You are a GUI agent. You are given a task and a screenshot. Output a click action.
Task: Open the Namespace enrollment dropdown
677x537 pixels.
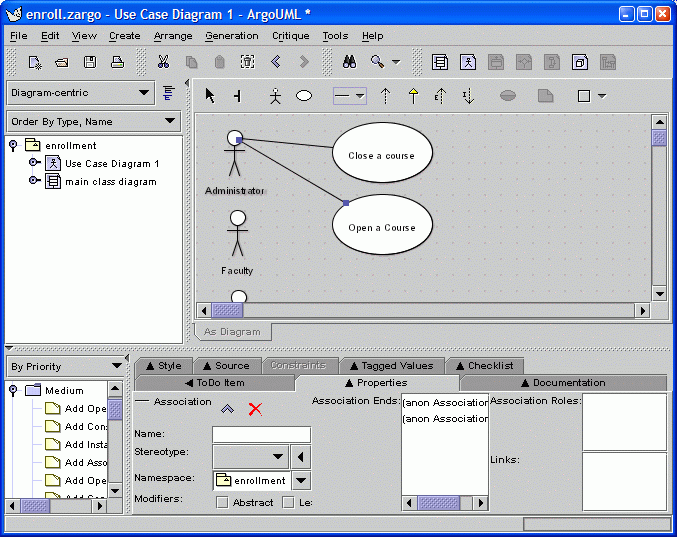[x=301, y=480]
